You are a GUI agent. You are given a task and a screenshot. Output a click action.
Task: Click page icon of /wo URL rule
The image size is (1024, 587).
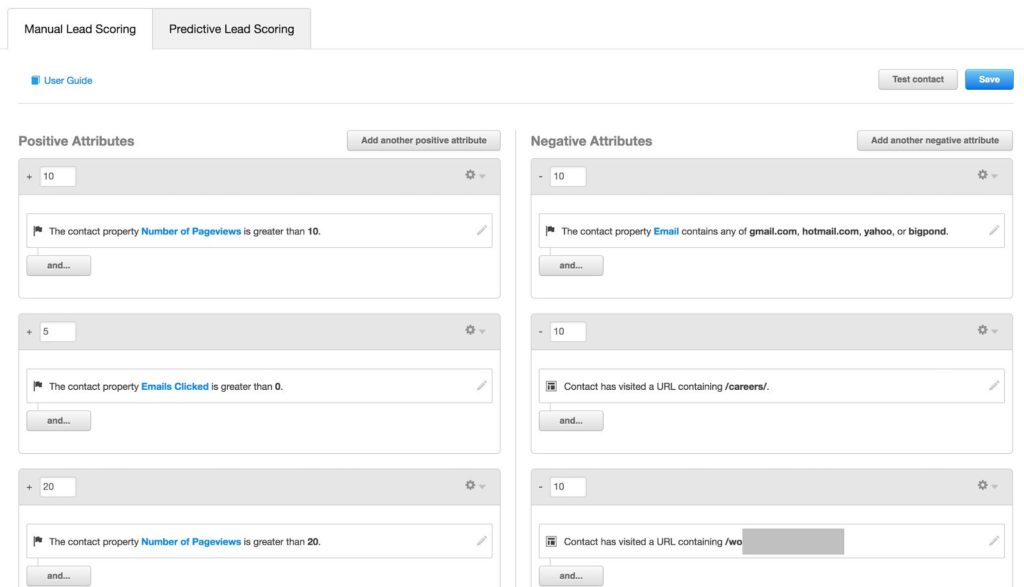(551, 541)
